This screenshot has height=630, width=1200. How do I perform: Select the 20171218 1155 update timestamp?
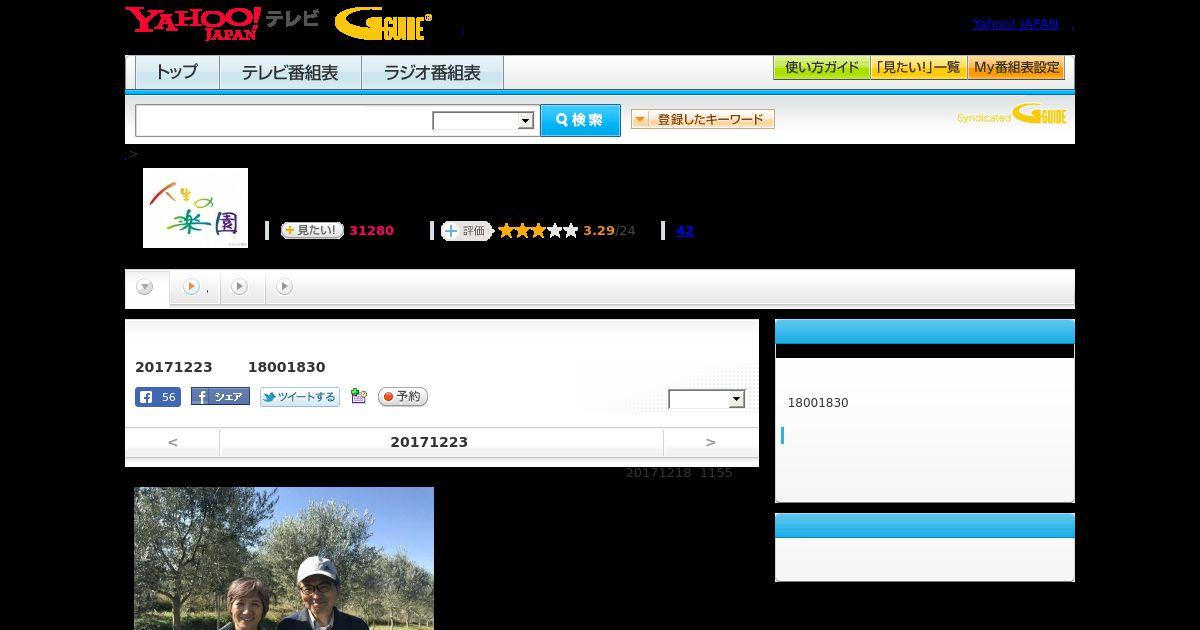click(x=679, y=473)
